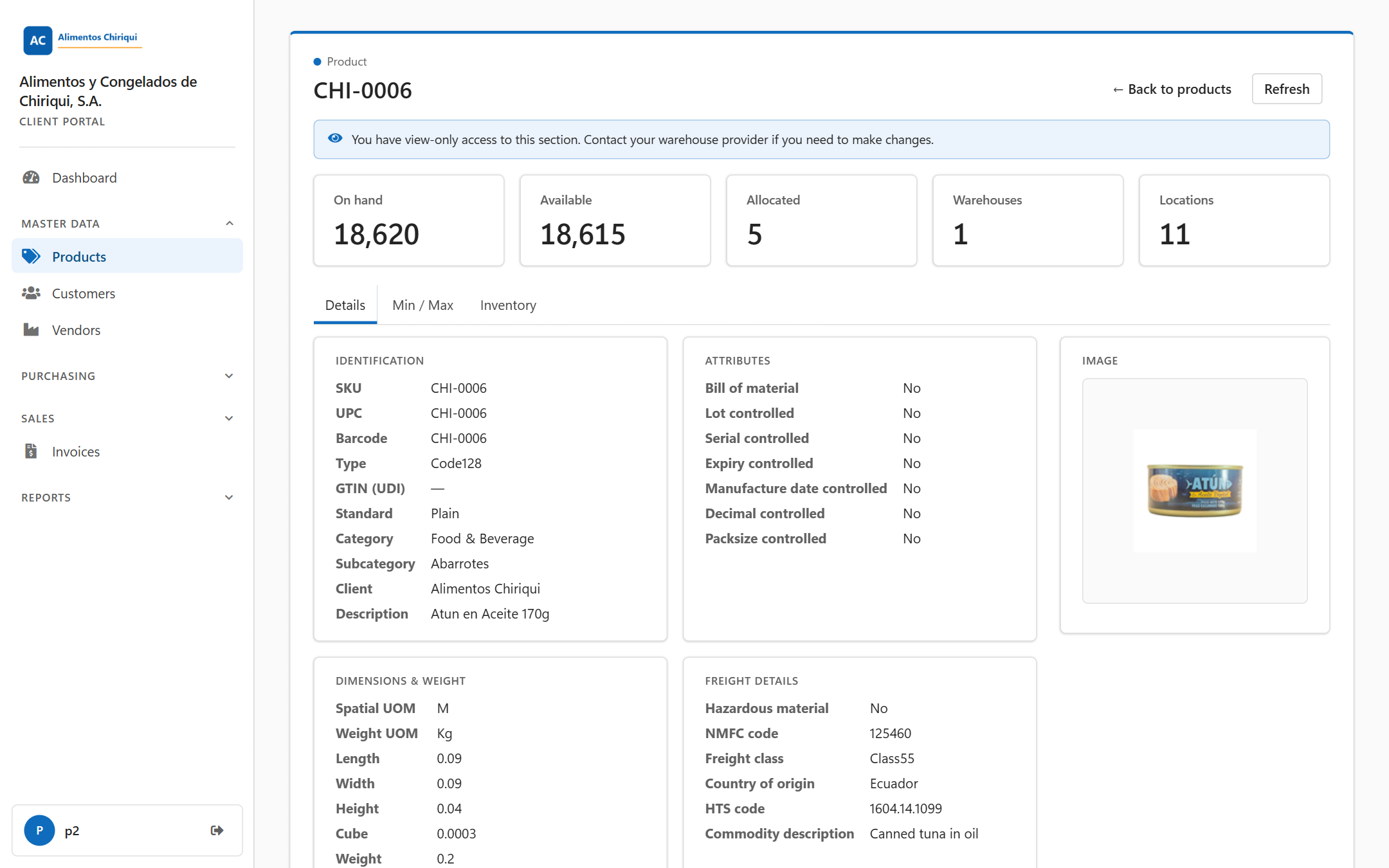Image resolution: width=1389 pixels, height=868 pixels.
Task: Click the Subcategory value Abarrotes
Action: pos(460,564)
